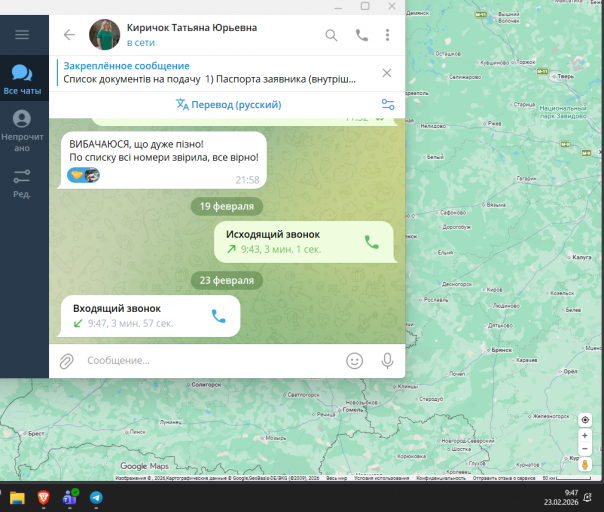Open the Ред. folder editor
The height and width of the screenshot is (512, 604).
click(x=22, y=183)
